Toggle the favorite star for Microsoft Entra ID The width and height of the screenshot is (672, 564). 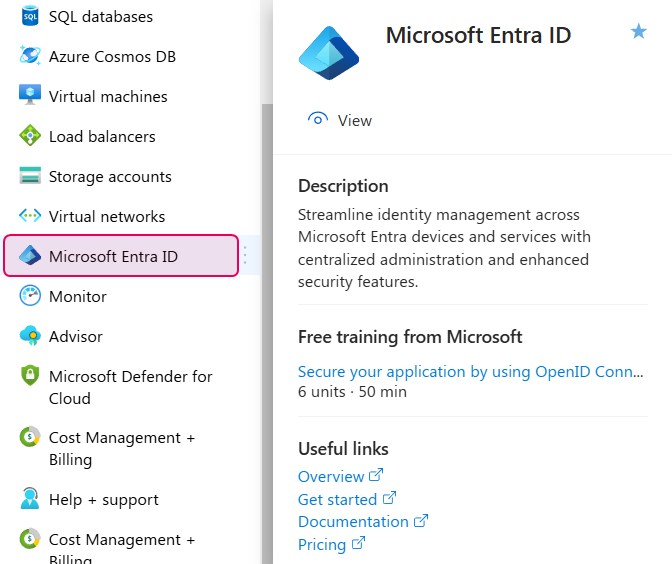pyautogui.click(x=639, y=31)
